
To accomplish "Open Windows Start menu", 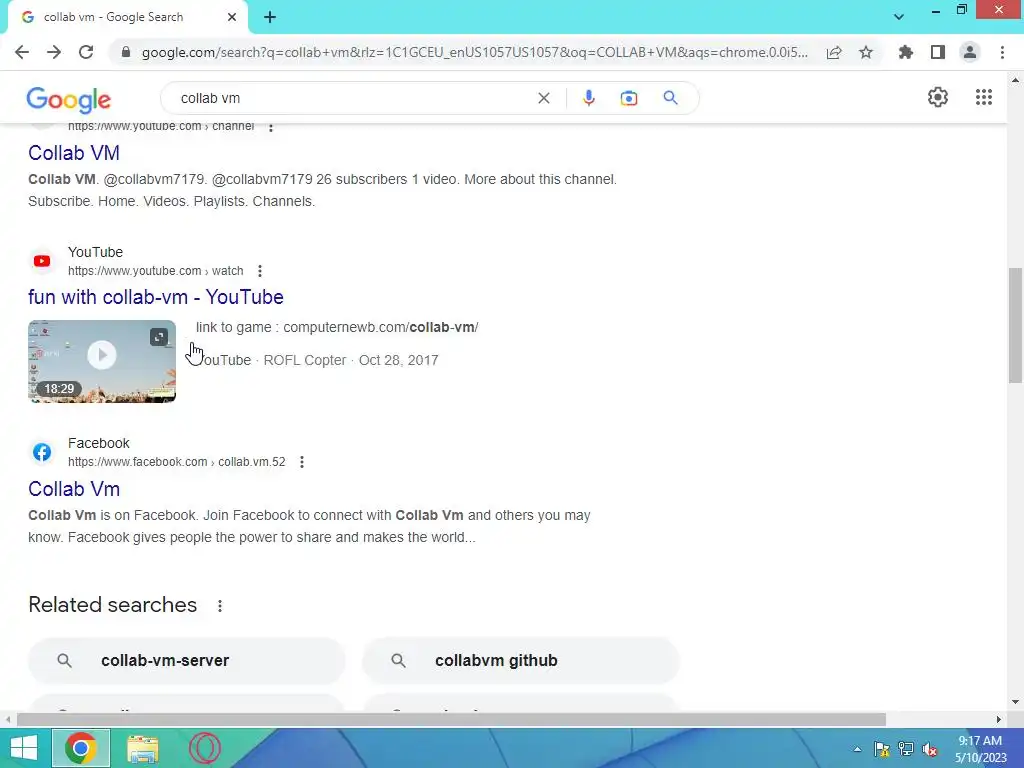I will point(24,748).
